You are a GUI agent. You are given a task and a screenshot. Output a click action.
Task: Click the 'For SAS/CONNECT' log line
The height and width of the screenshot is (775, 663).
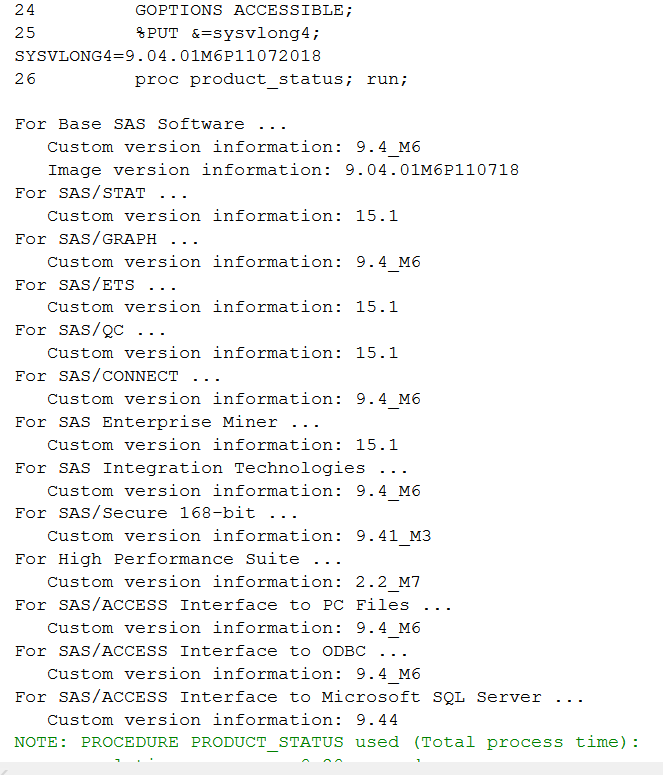point(118,376)
